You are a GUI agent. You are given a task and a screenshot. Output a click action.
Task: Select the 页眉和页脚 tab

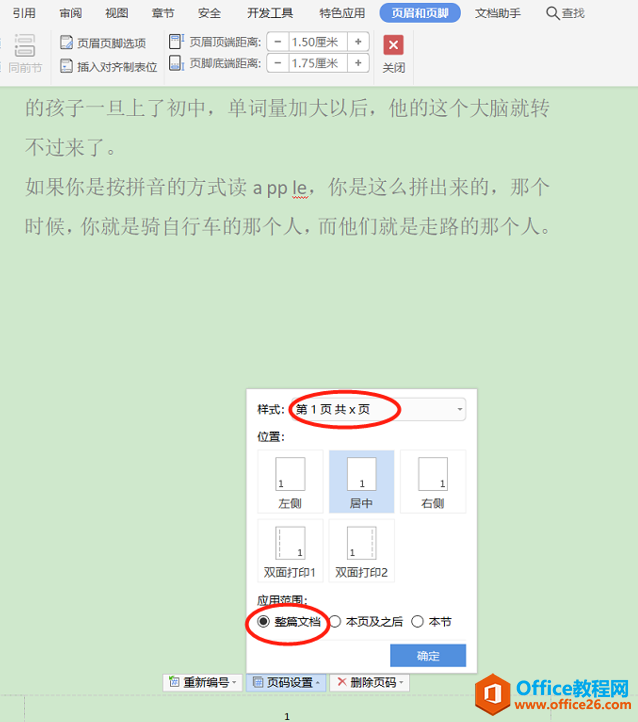[x=420, y=13]
